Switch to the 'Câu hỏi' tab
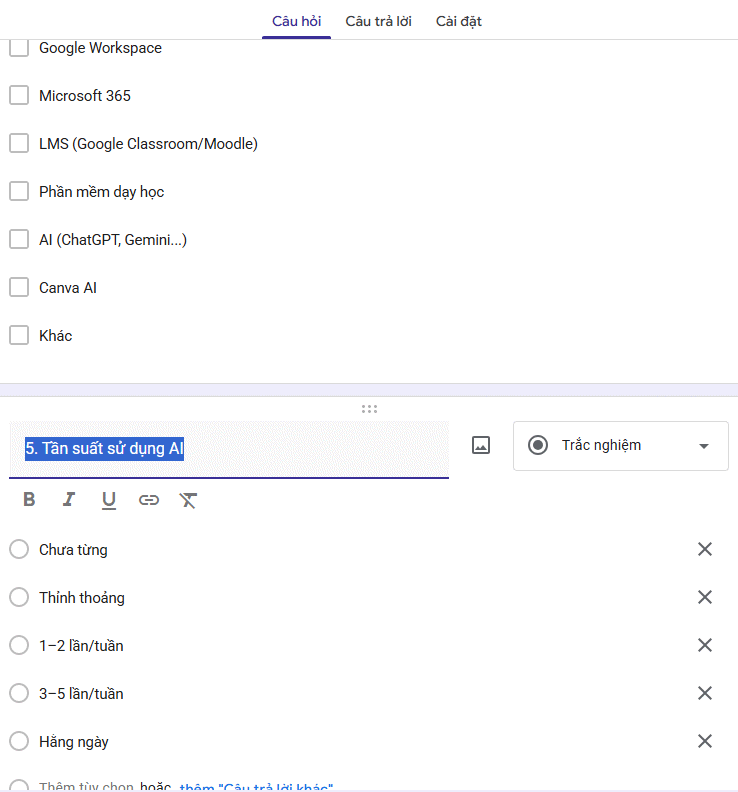The image size is (738, 792). point(297,21)
